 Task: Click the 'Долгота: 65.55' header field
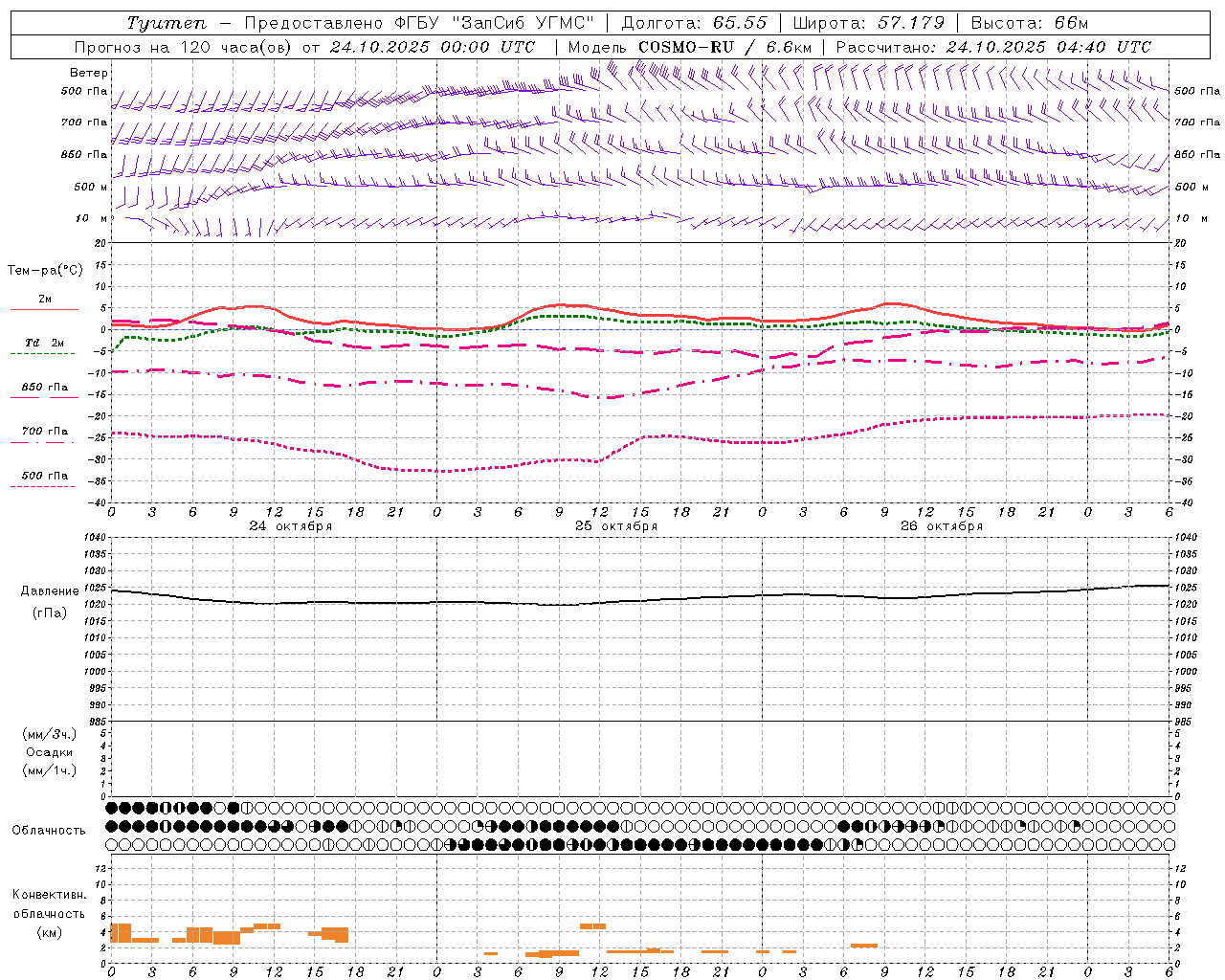pyautogui.click(x=694, y=23)
